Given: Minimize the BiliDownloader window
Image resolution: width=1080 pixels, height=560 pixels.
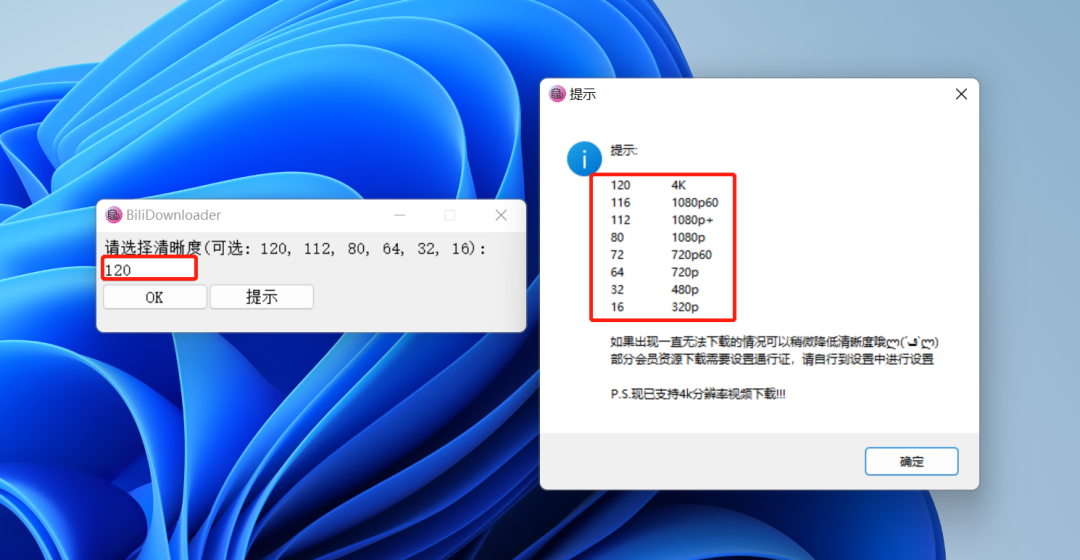Looking at the screenshot, I should 399,215.
